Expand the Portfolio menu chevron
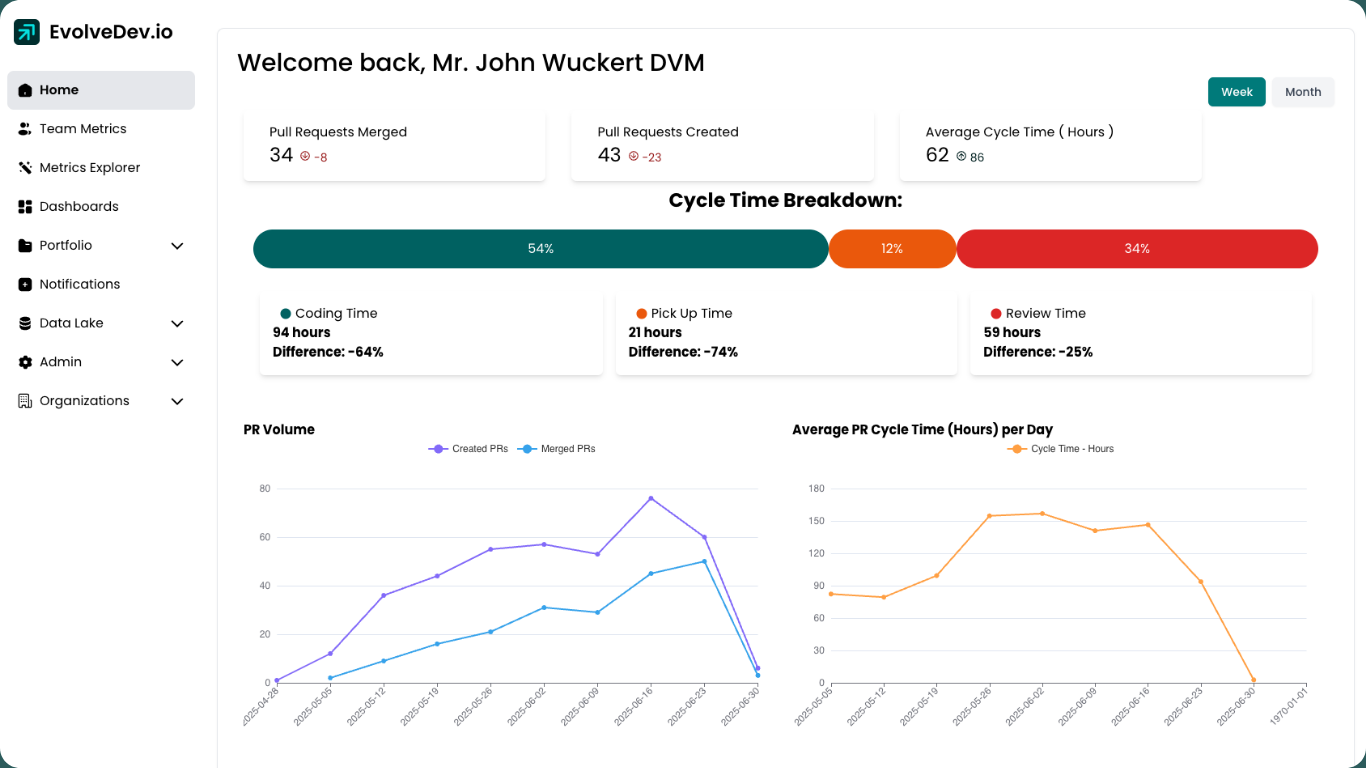 point(177,246)
